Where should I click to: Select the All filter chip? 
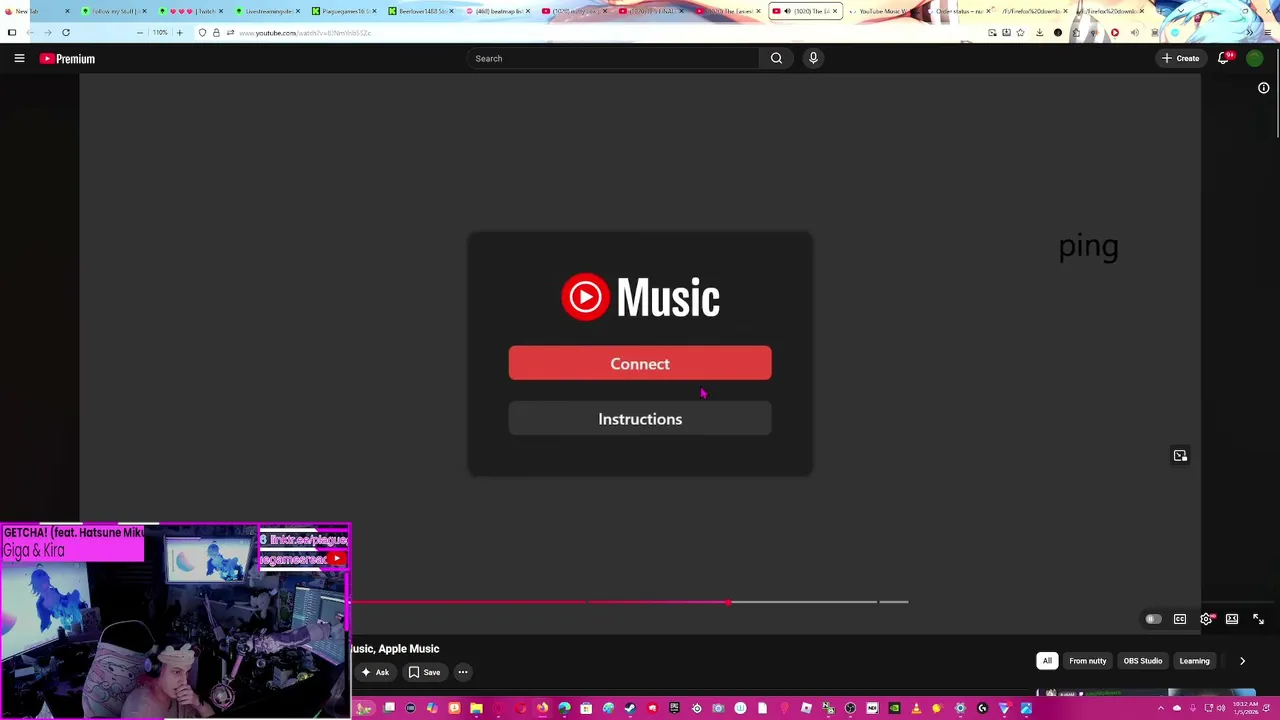(x=1047, y=661)
